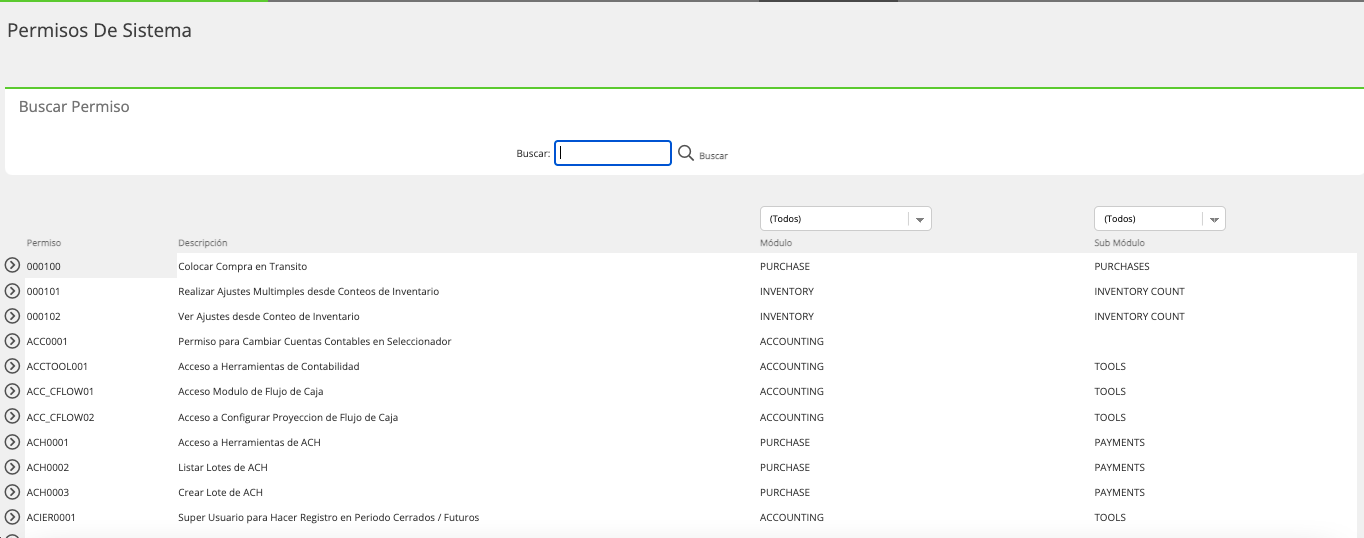This screenshot has width=1364, height=538.
Task: Select permission code 000101
Action: click(x=44, y=292)
